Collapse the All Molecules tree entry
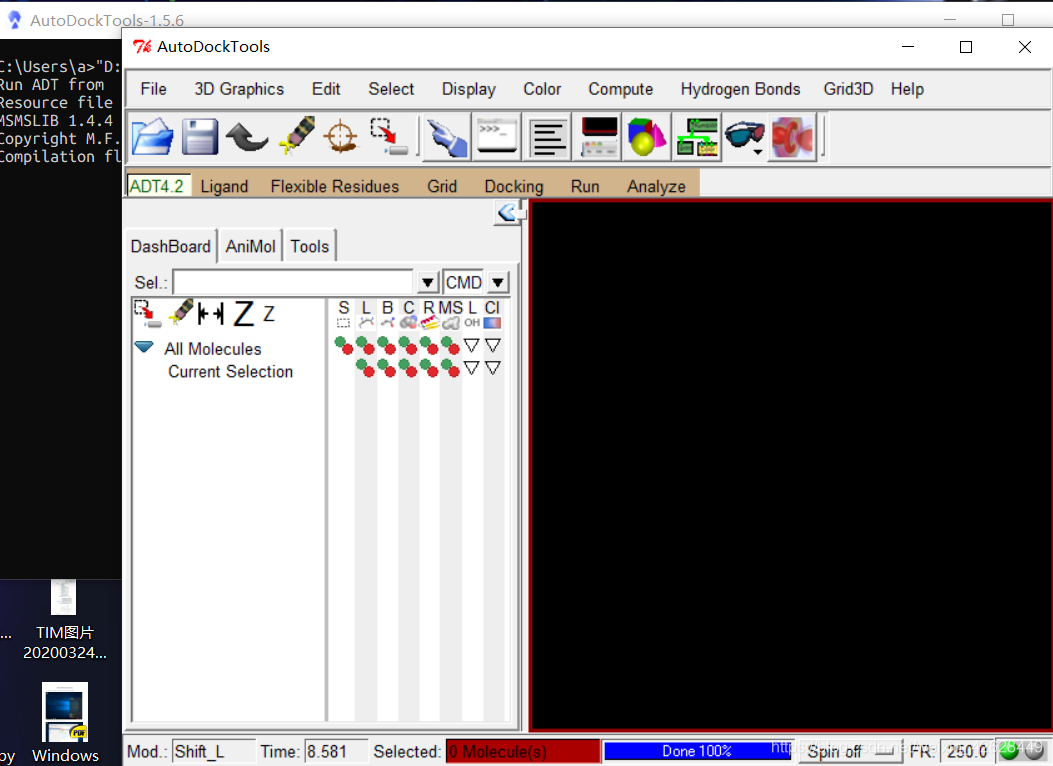Image resolution: width=1053 pixels, height=766 pixels. (143, 348)
